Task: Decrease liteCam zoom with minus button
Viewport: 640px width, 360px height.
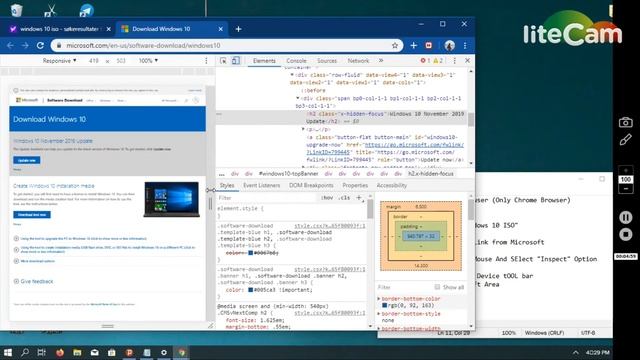Action: point(625,189)
